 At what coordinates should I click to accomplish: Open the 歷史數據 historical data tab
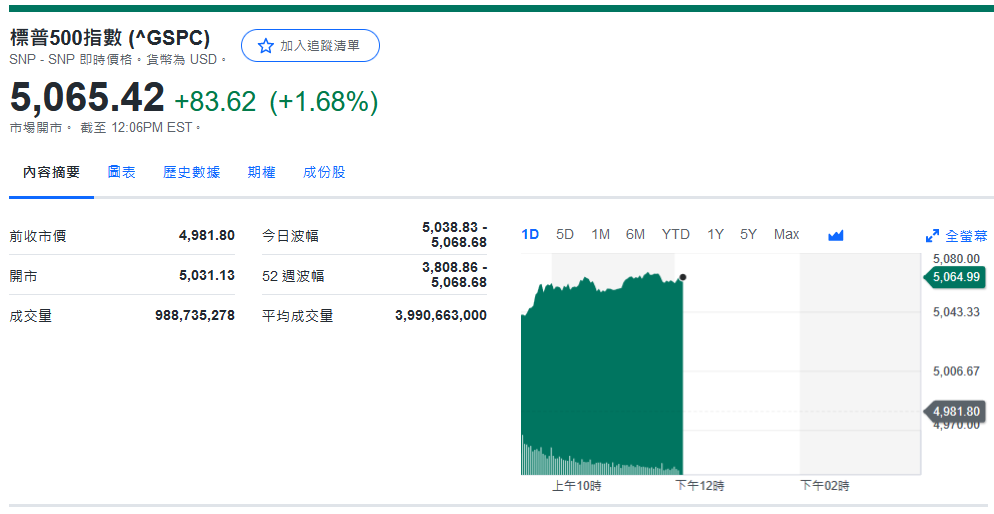pyautogui.click(x=191, y=173)
